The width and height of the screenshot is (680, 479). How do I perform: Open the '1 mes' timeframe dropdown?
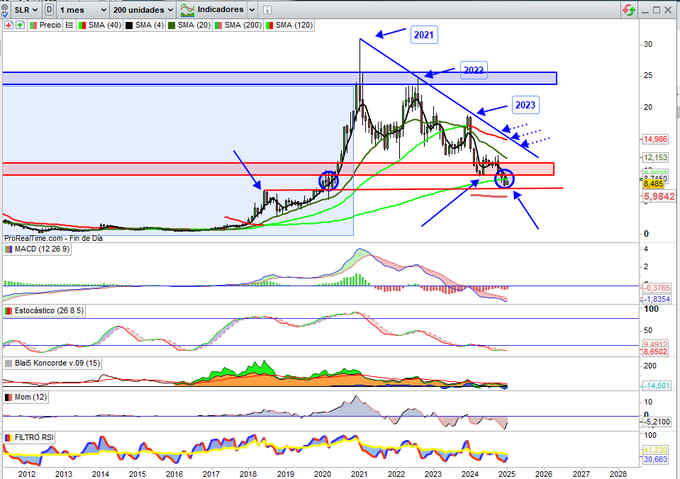(83, 10)
